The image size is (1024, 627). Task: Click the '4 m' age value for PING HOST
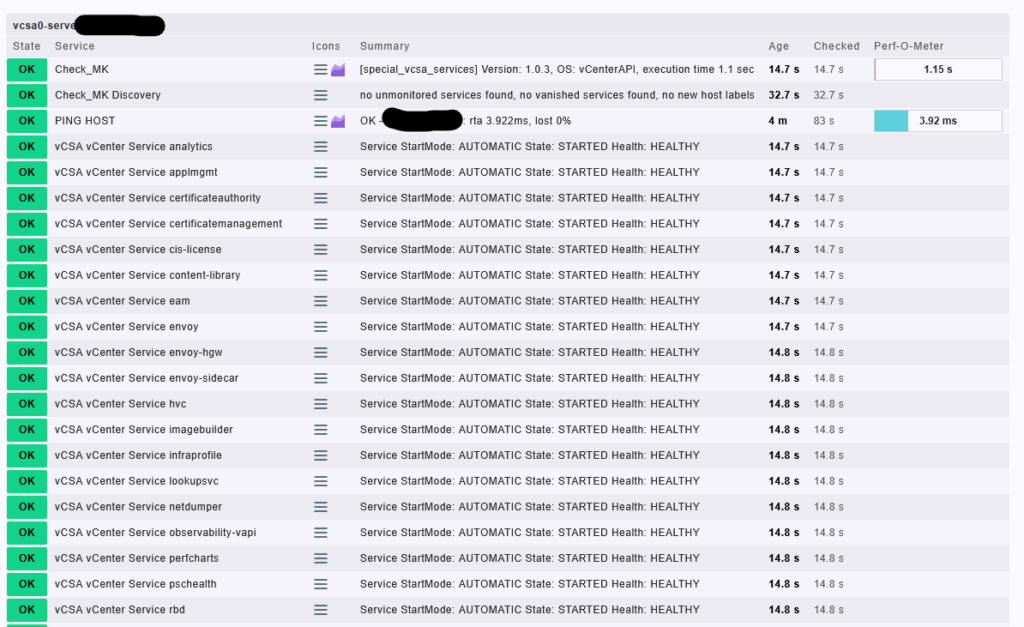[x=778, y=121]
